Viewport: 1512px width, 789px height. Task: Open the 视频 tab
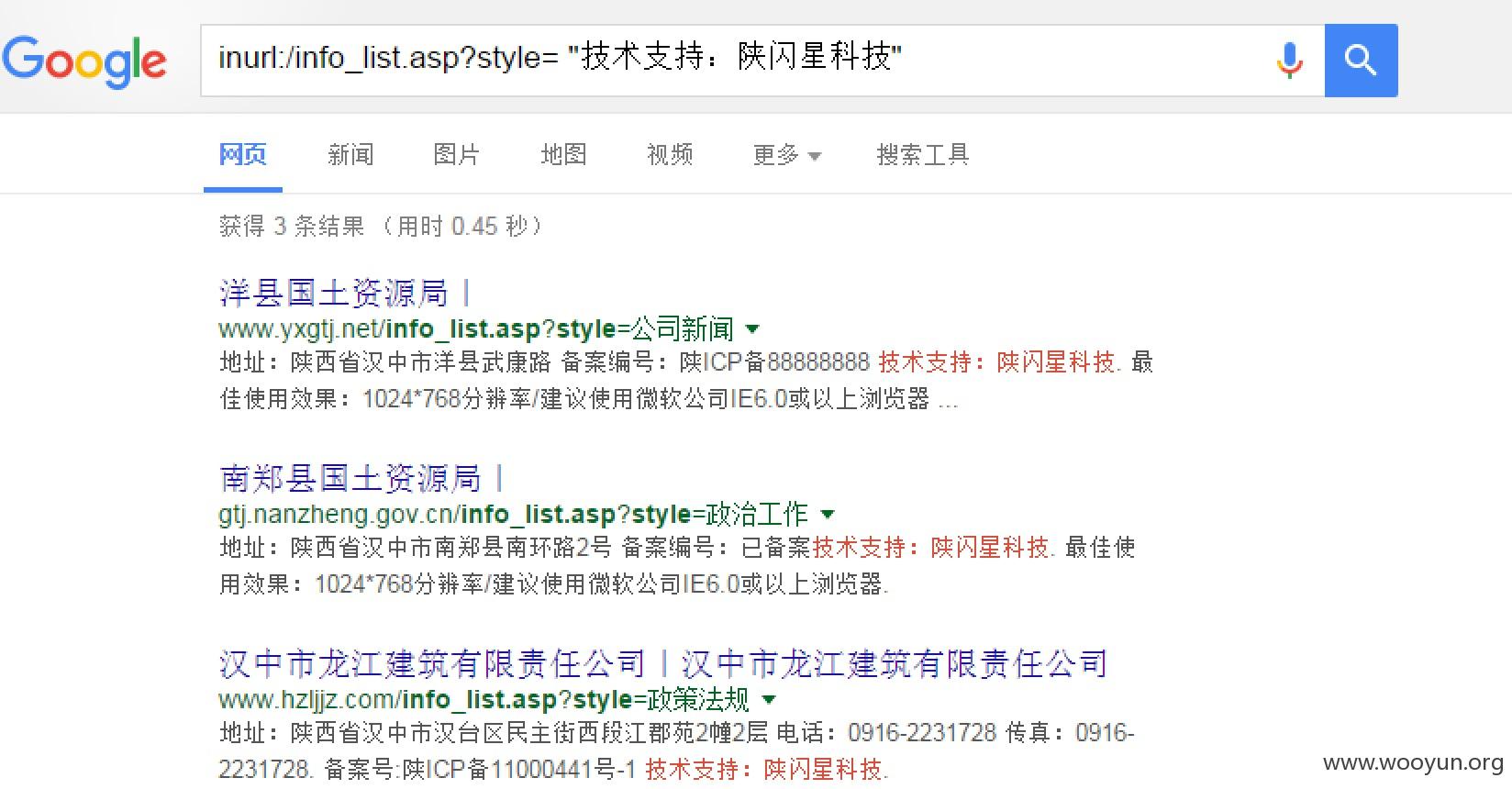(x=670, y=154)
